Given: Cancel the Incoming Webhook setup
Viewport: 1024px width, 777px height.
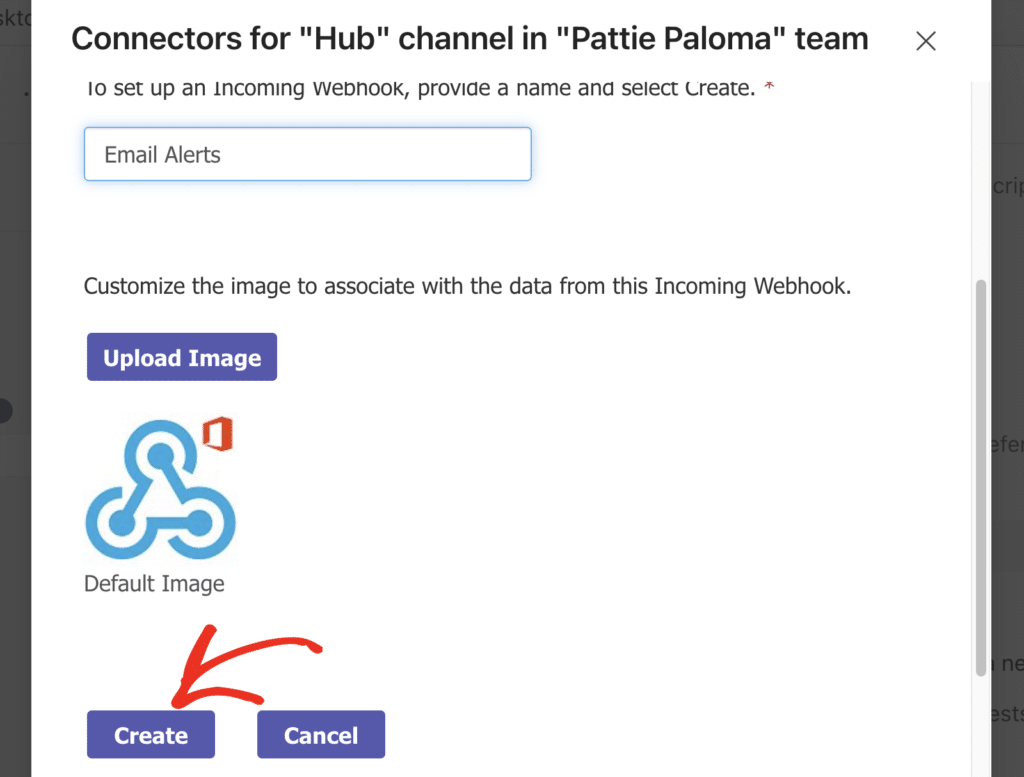Looking at the screenshot, I should click(x=320, y=734).
